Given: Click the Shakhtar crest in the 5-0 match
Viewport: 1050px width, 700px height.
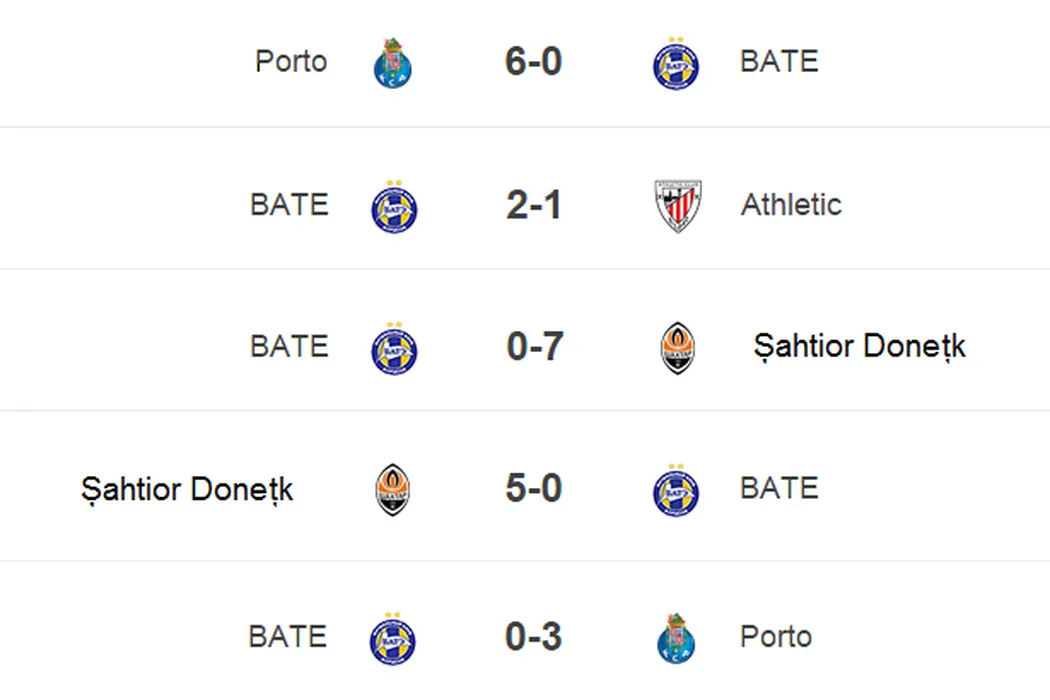Looking at the screenshot, I should [393, 490].
